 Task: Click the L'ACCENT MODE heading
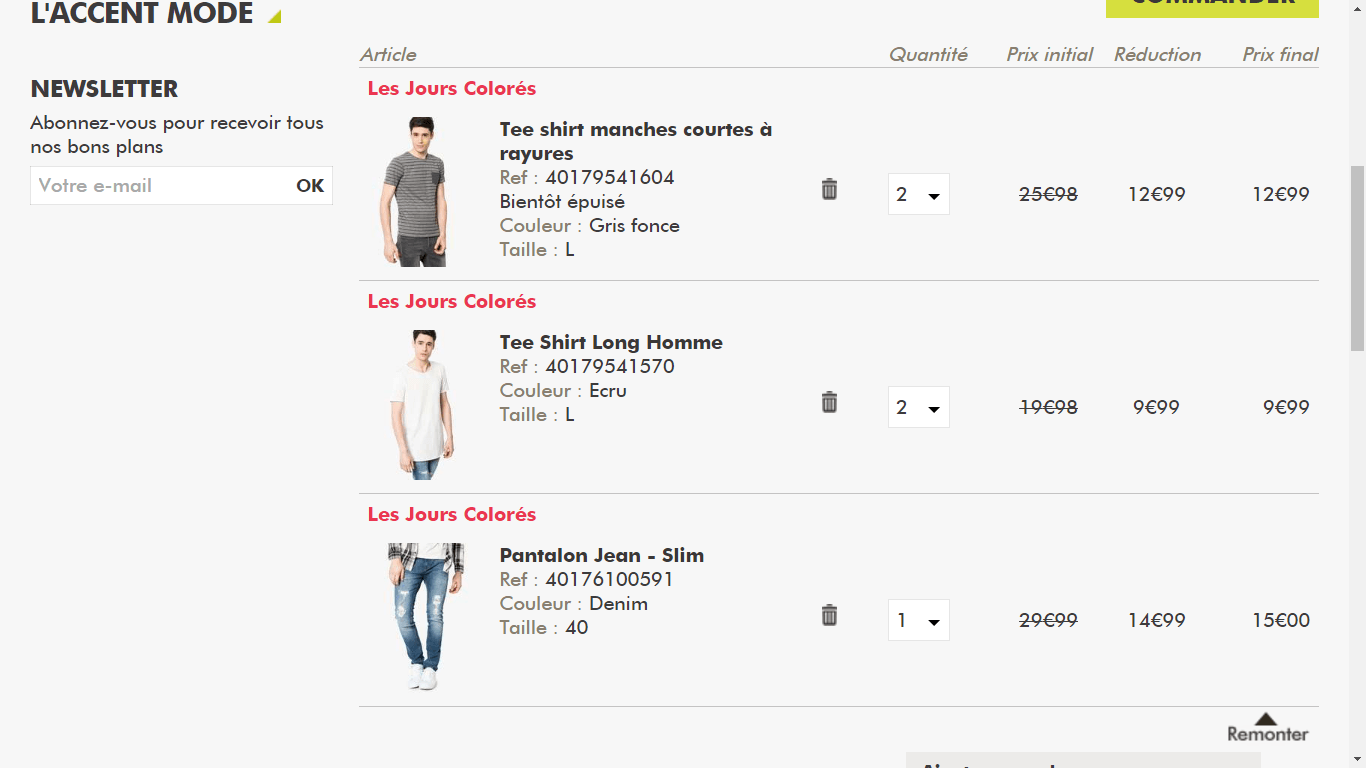[142, 14]
